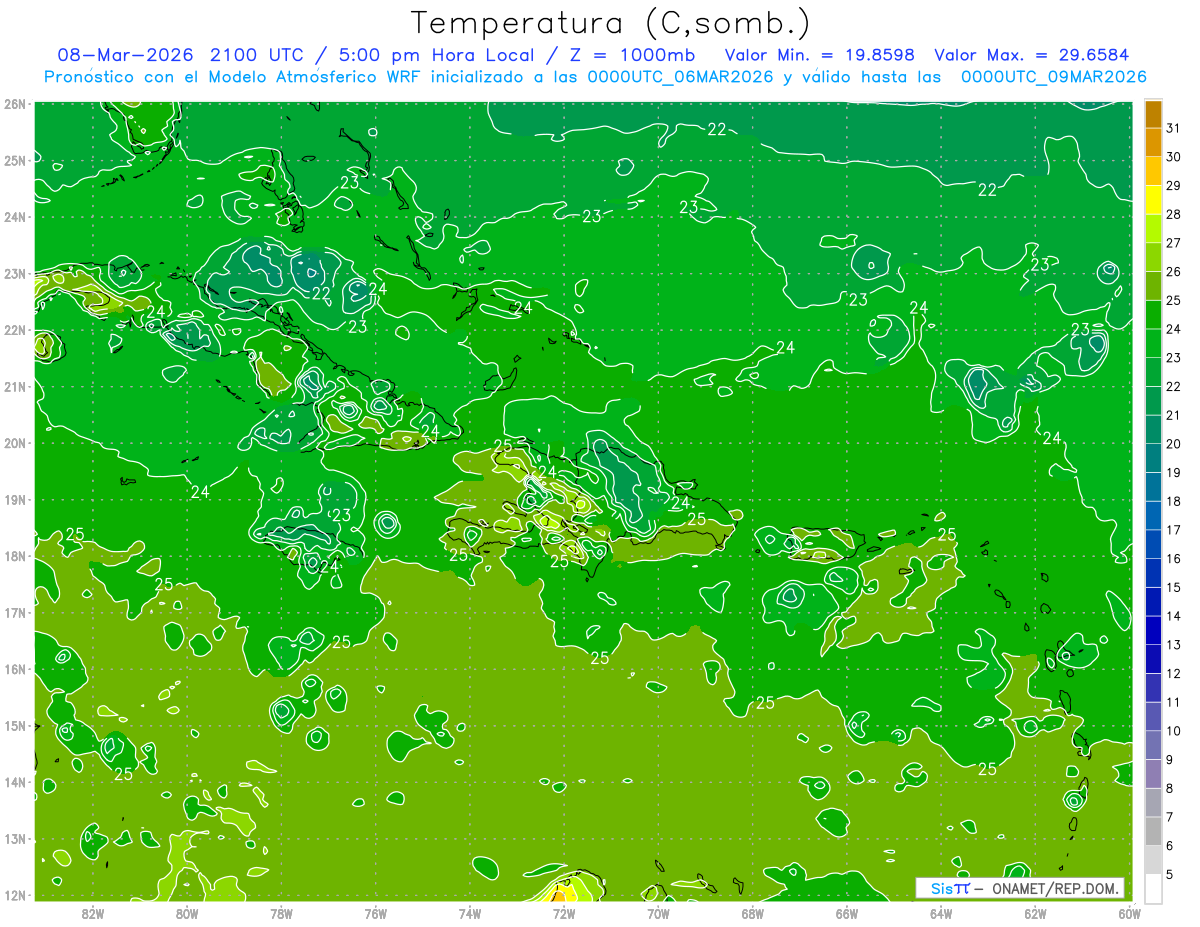Select the valid-until time "0000UTC_09MAR2026"
1200x927 pixels.
click(x=1054, y=77)
